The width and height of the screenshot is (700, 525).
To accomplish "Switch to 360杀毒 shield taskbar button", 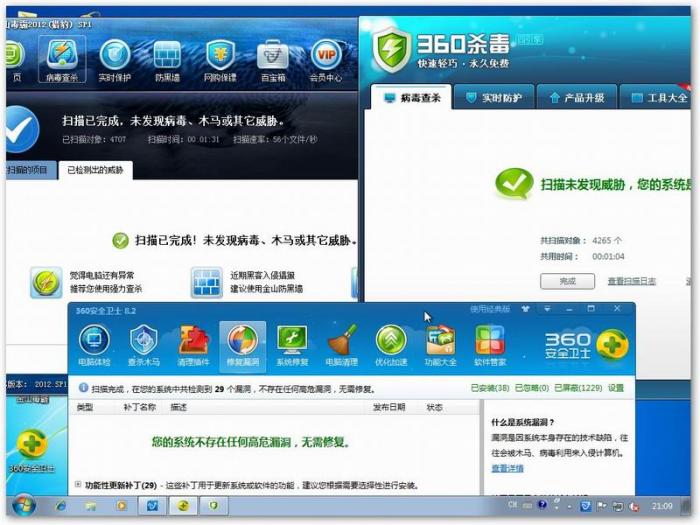I will pos(213,506).
